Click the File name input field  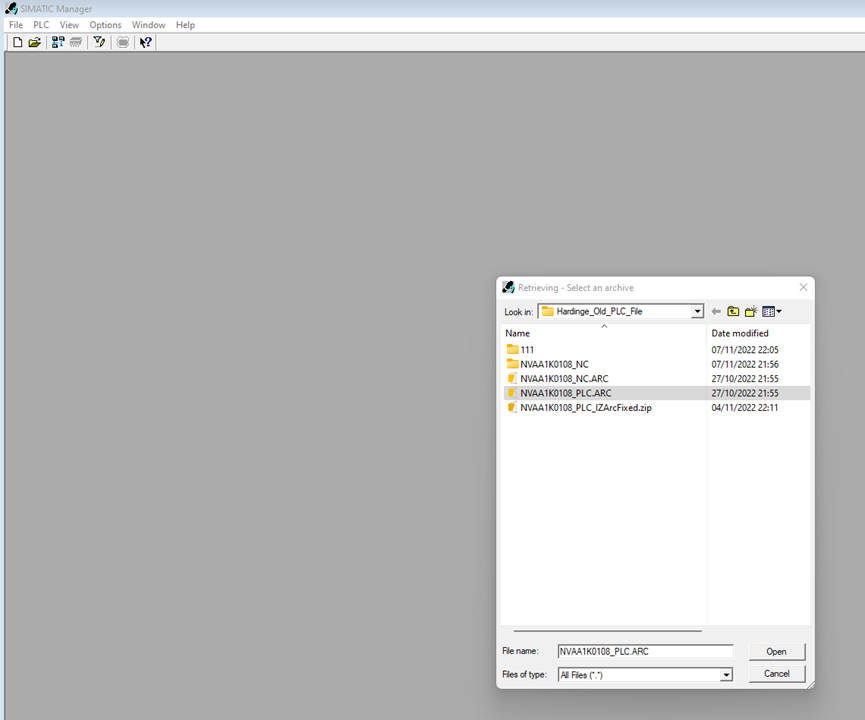645,652
